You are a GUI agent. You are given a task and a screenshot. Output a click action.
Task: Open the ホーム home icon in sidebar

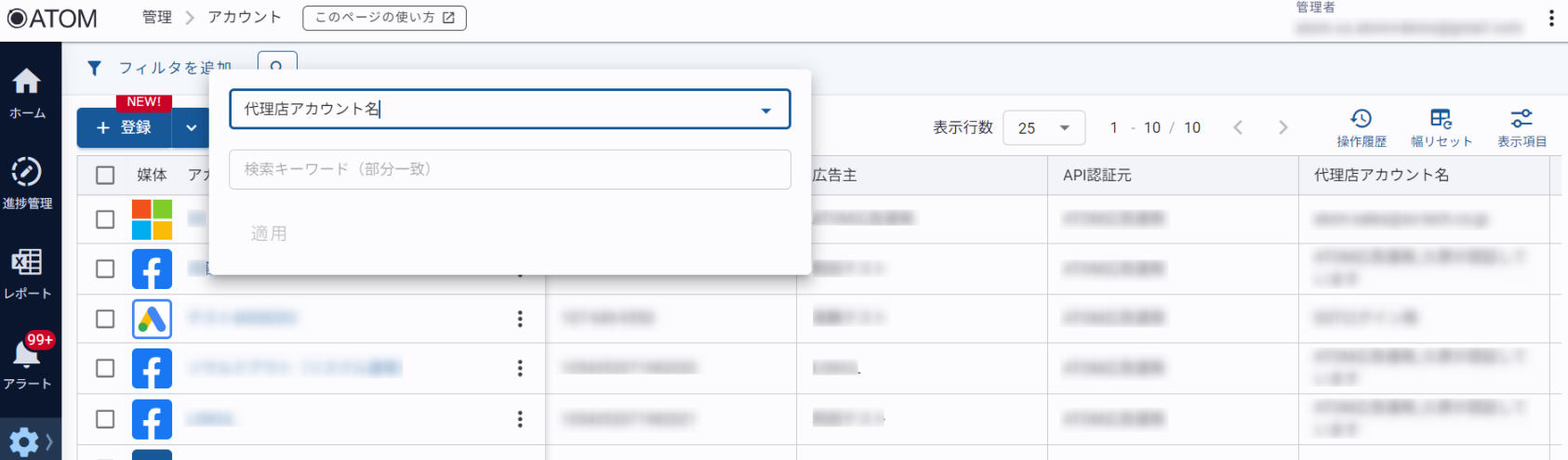[x=27, y=93]
